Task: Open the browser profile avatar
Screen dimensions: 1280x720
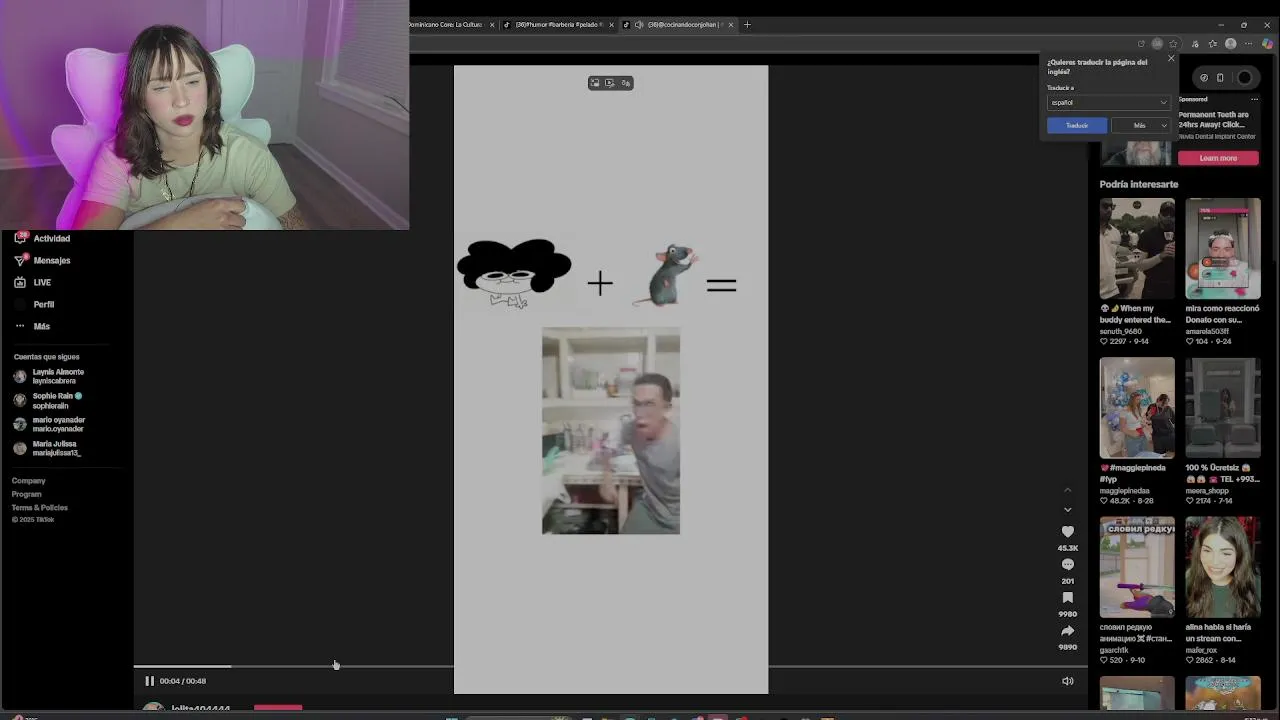Action: click(x=1231, y=44)
